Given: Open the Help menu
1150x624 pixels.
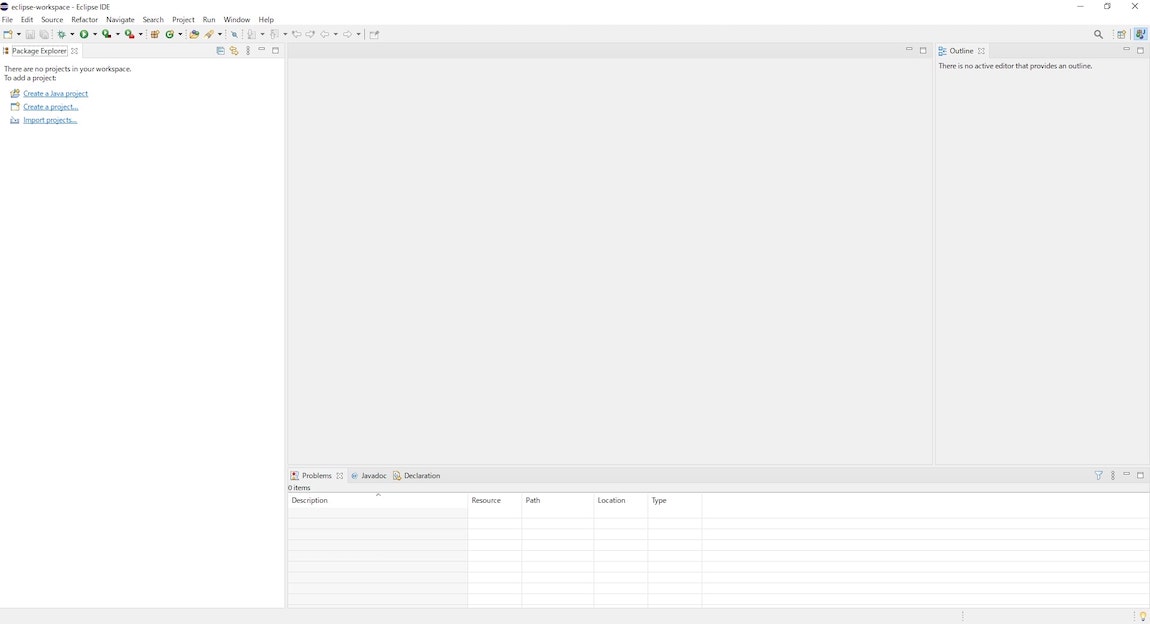Looking at the screenshot, I should pos(266,20).
